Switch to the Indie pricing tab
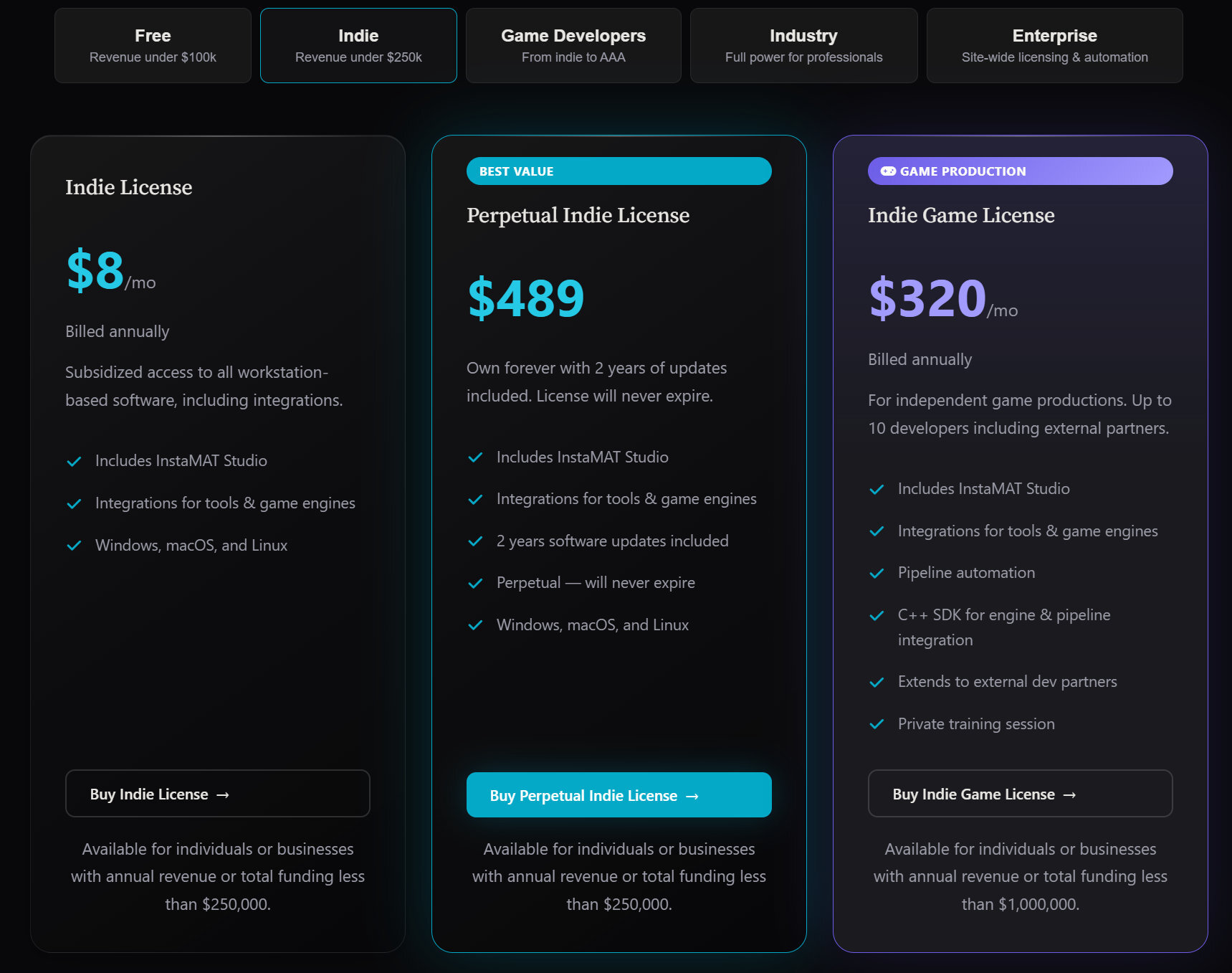Screen dimensions: 1232x973 [358, 46]
